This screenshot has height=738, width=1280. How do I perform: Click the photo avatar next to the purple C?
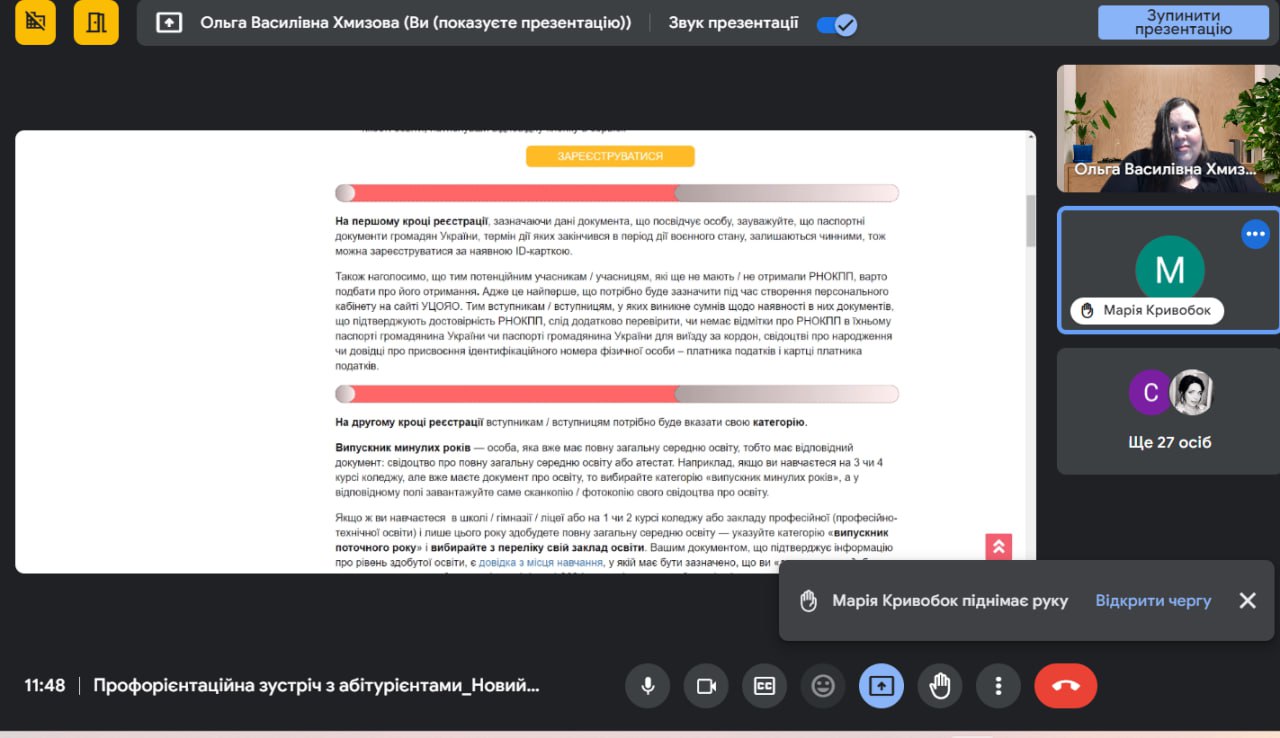[x=1192, y=392]
